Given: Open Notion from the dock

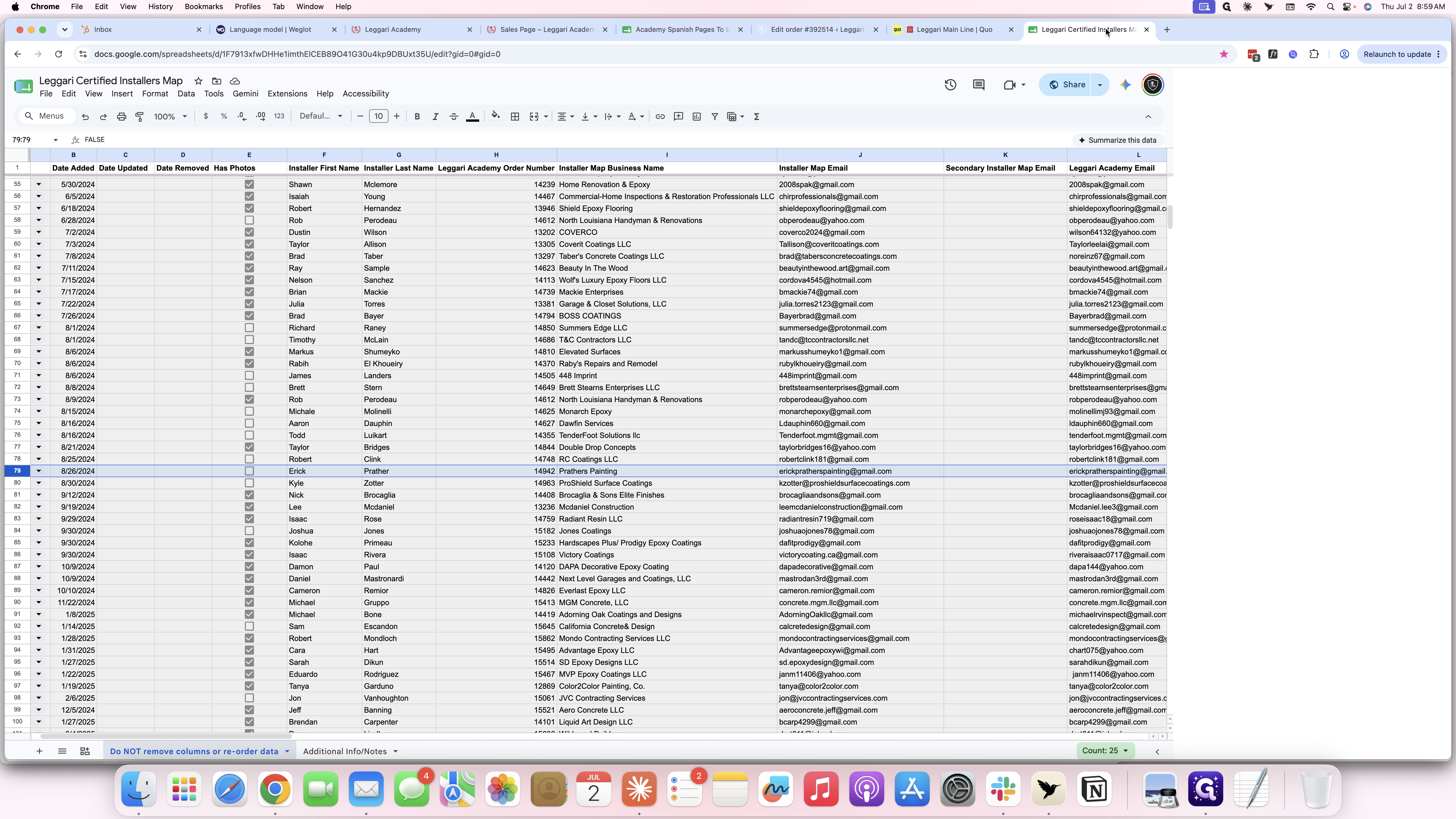Looking at the screenshot, I should (x=1094, y=789).
